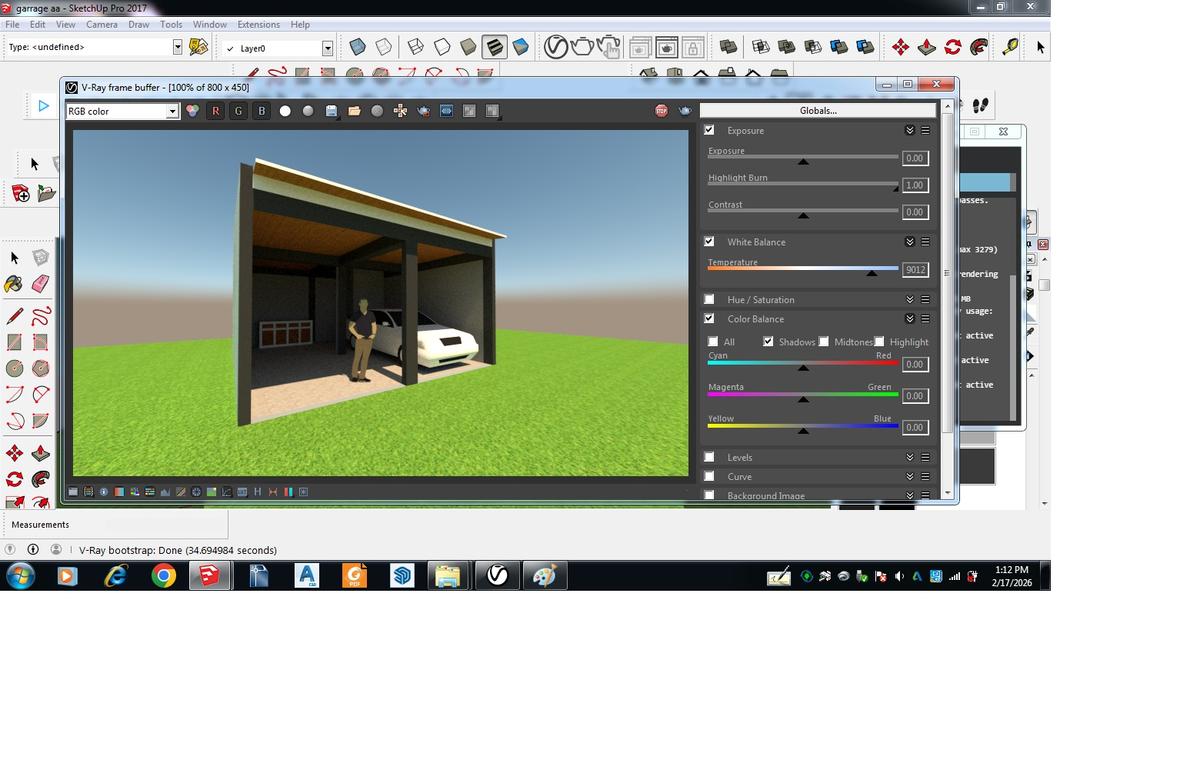Pick the Freehand drawing tool
This screenshot has height=780, width=1200.
click(40, 317)
